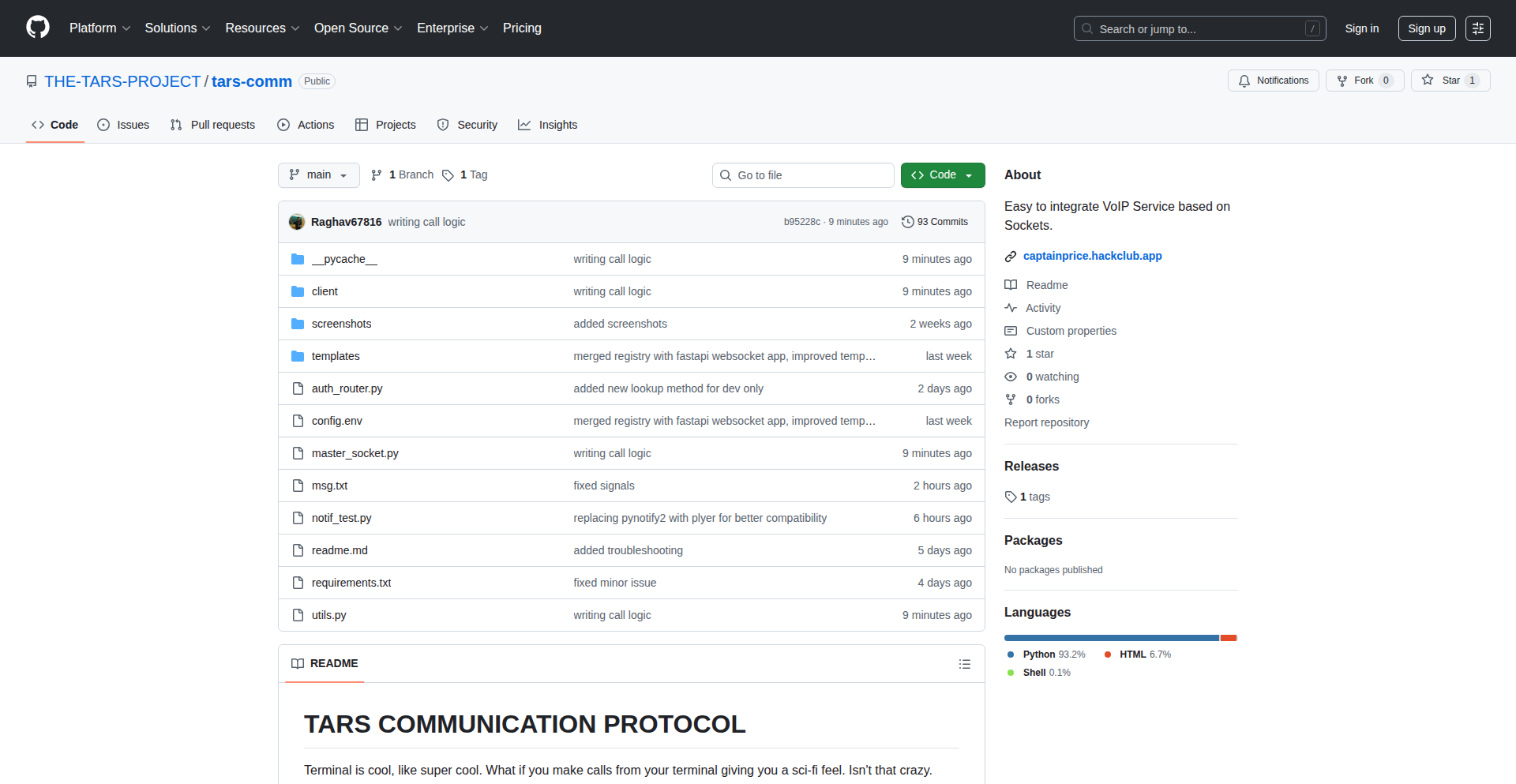Click inside the Go to file field
This screenshot has width=1516, height=784.
coord(803,174)
